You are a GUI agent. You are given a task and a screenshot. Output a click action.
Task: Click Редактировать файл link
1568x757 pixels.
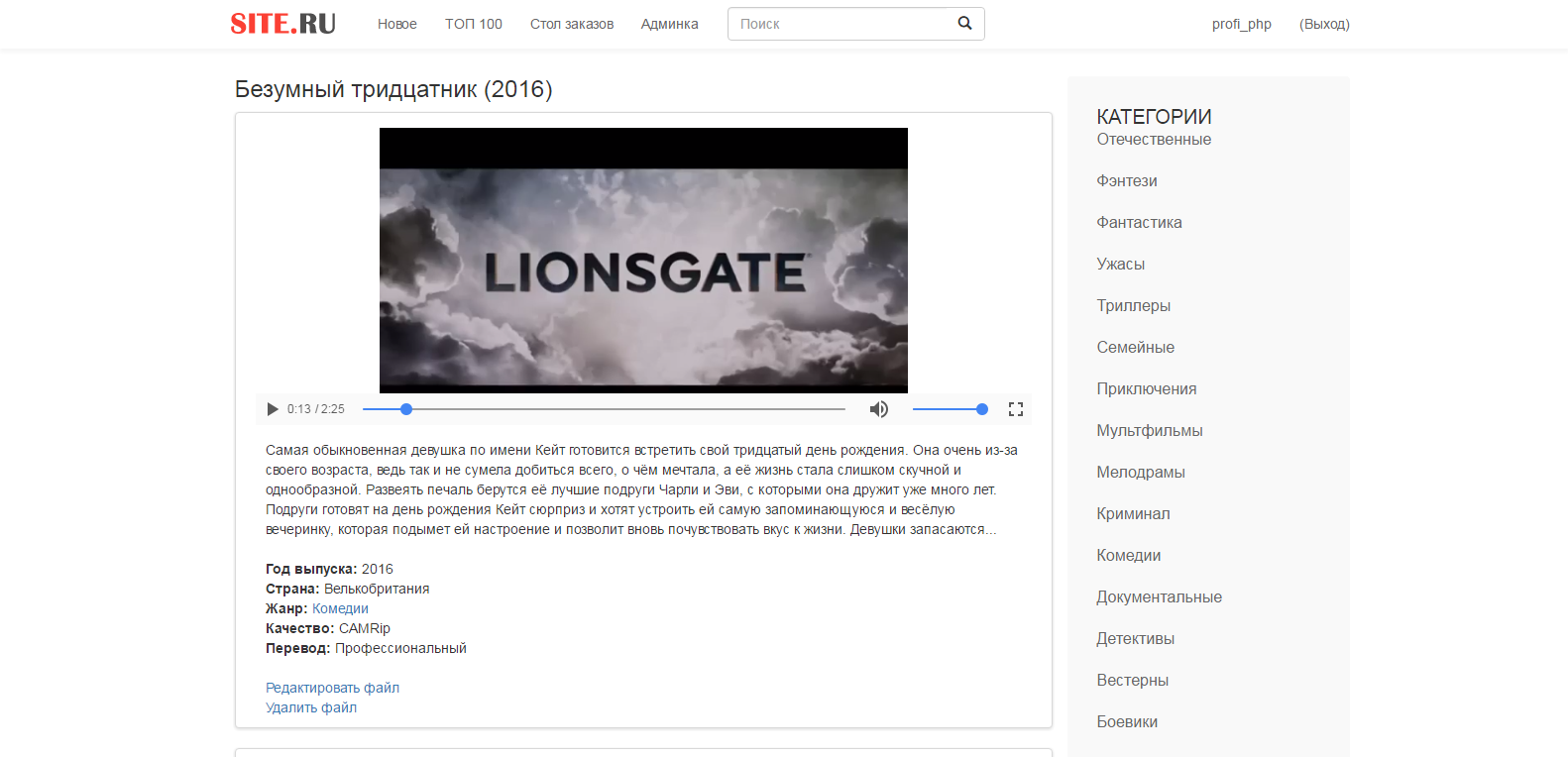coord(332,688)
